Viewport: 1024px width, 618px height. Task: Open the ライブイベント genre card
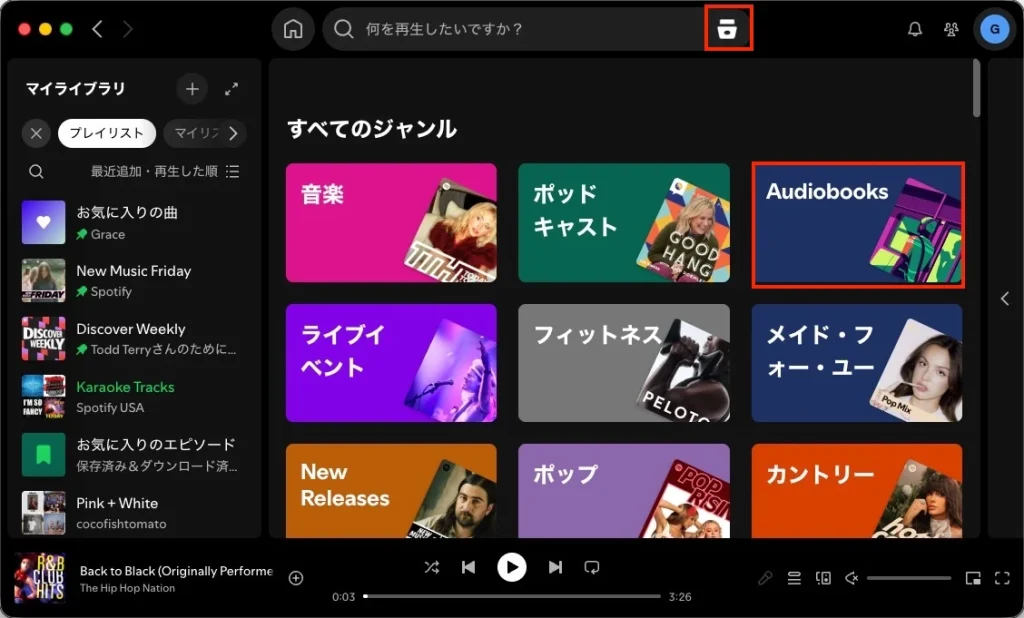pos(391,363)
